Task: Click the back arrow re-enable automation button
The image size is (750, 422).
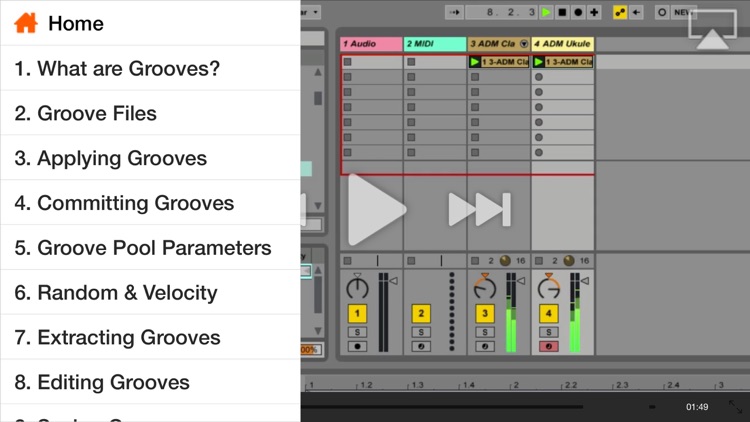Action: (x=636, y=12)
